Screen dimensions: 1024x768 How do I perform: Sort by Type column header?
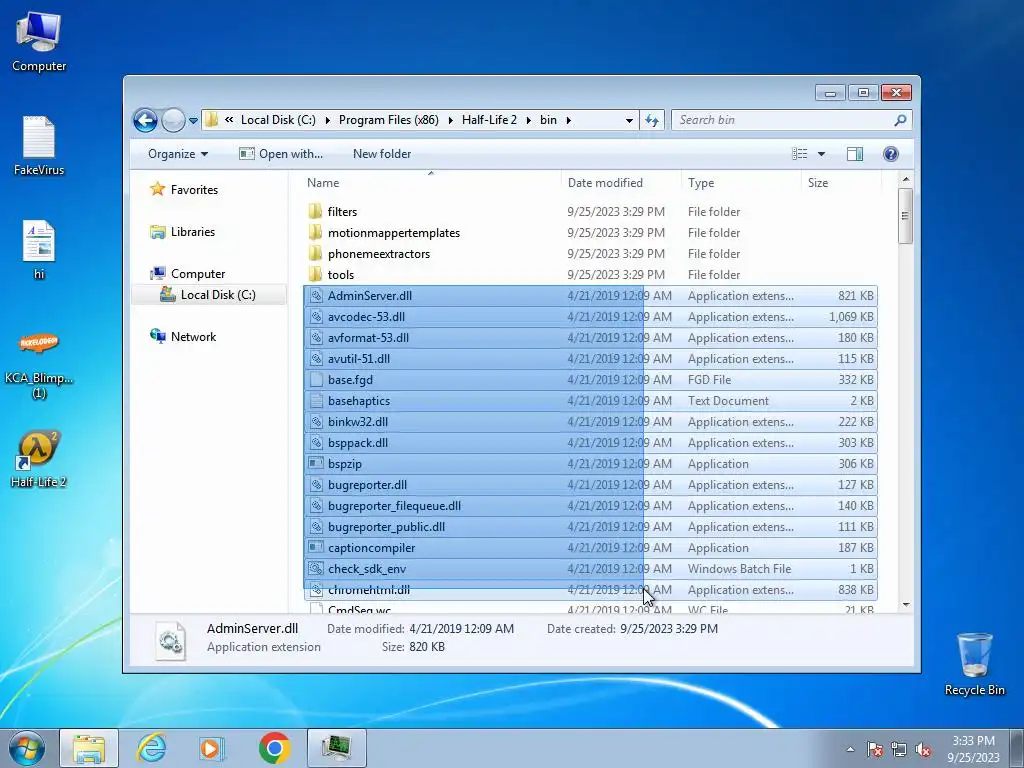pyautogui.click(x=741, y=183)
